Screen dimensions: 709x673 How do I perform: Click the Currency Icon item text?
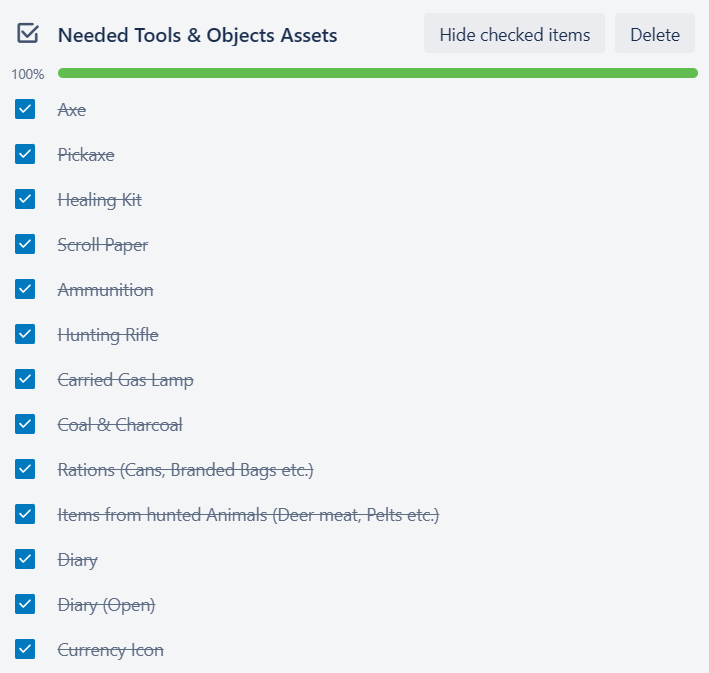click(110, 650)
